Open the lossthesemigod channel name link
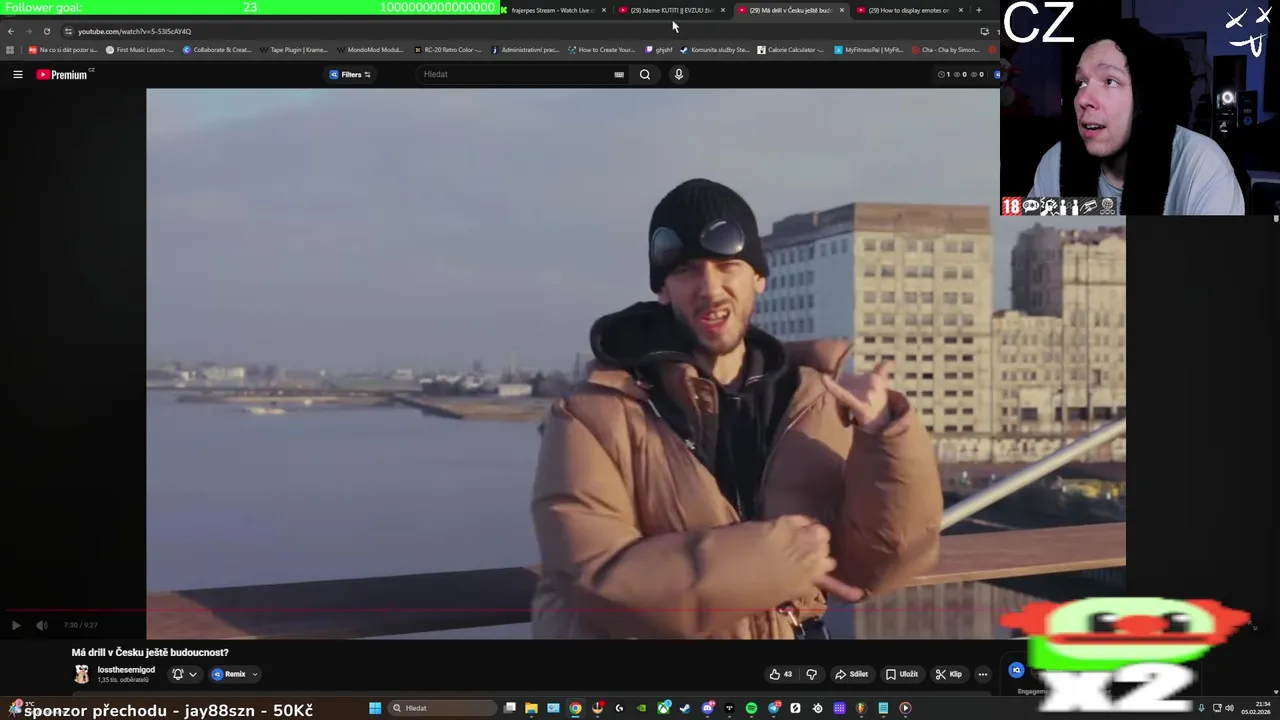Viewport: 1280px width, 720px height. [126, 670]
